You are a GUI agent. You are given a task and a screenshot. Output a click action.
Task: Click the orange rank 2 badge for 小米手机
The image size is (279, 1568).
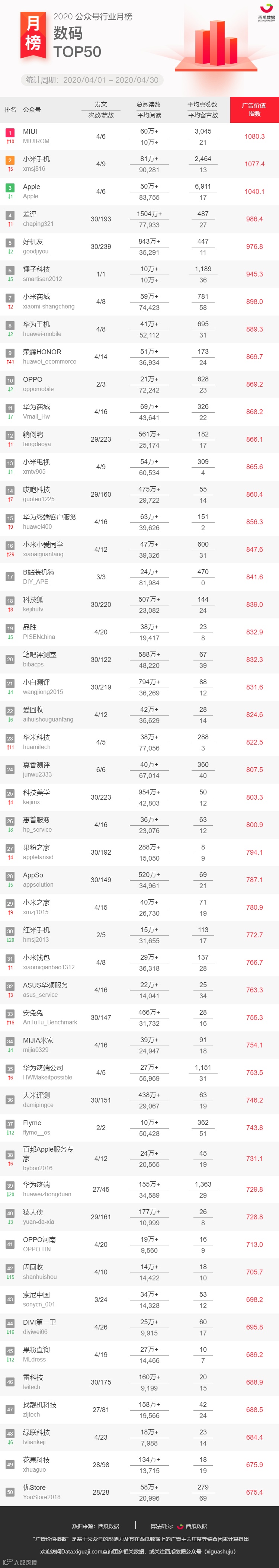coord(10,160)
